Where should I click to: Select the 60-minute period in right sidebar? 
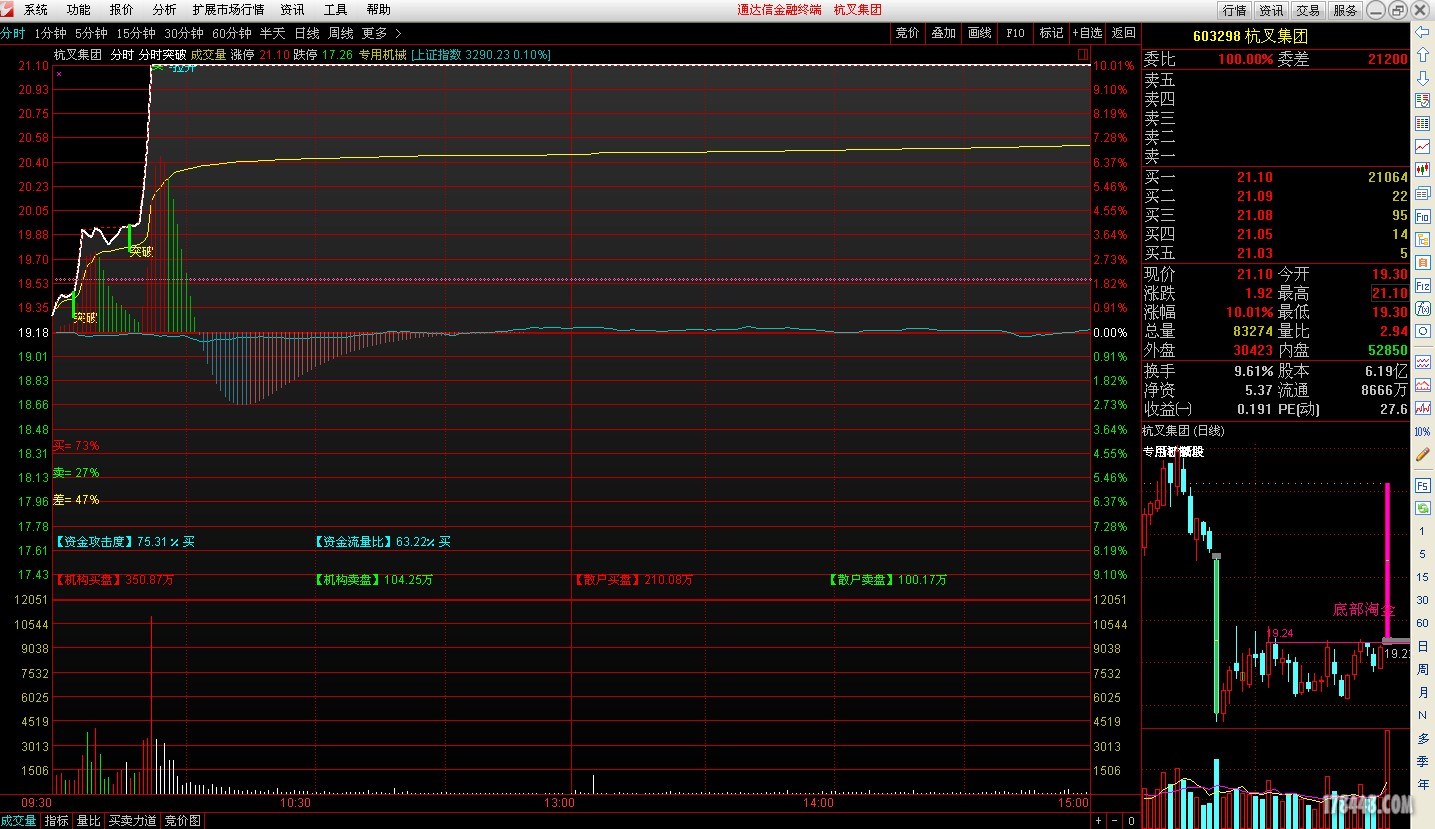click(x=1422, y=623)
